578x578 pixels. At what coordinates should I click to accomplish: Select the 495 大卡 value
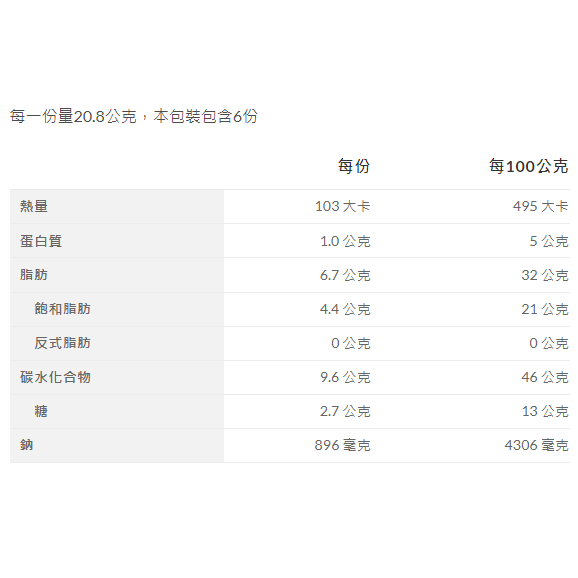coord(540,206)
